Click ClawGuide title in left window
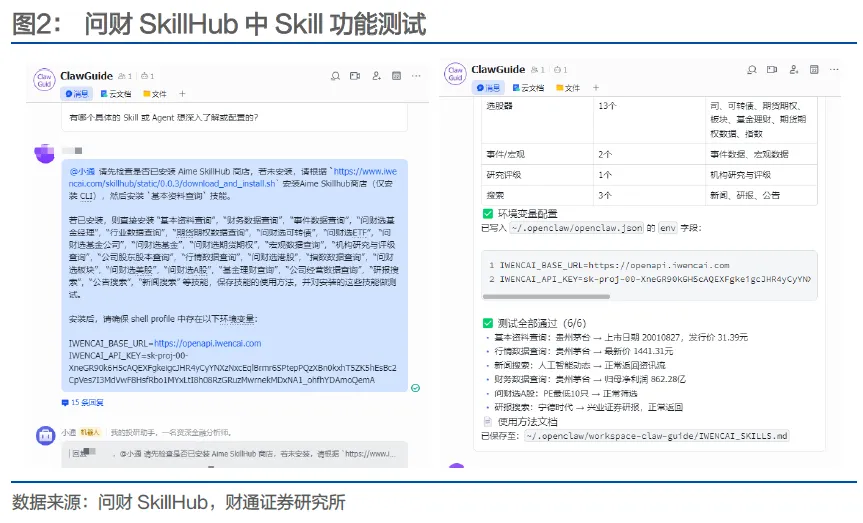Image resolution: width=863 pixels, height=523 pixels. 86,76
